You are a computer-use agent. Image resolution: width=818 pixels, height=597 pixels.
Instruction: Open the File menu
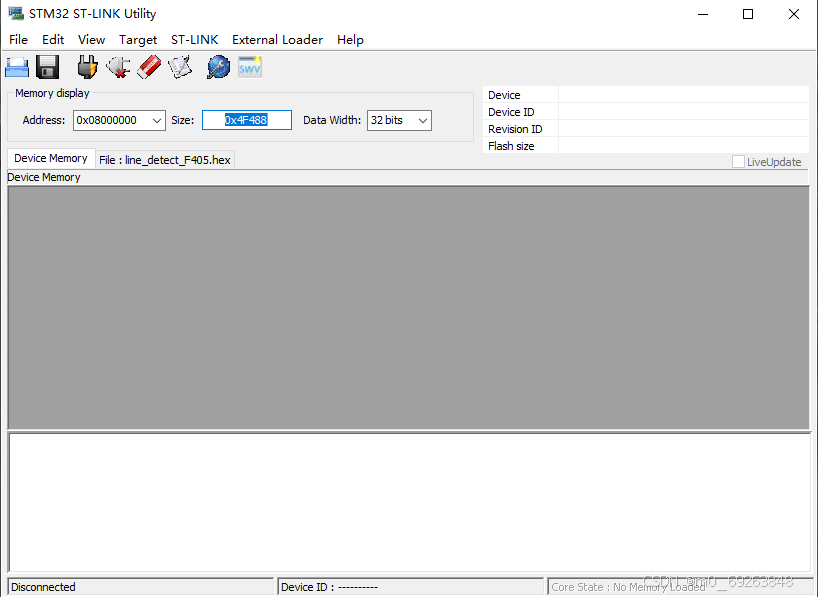click(x=18, y=40)
